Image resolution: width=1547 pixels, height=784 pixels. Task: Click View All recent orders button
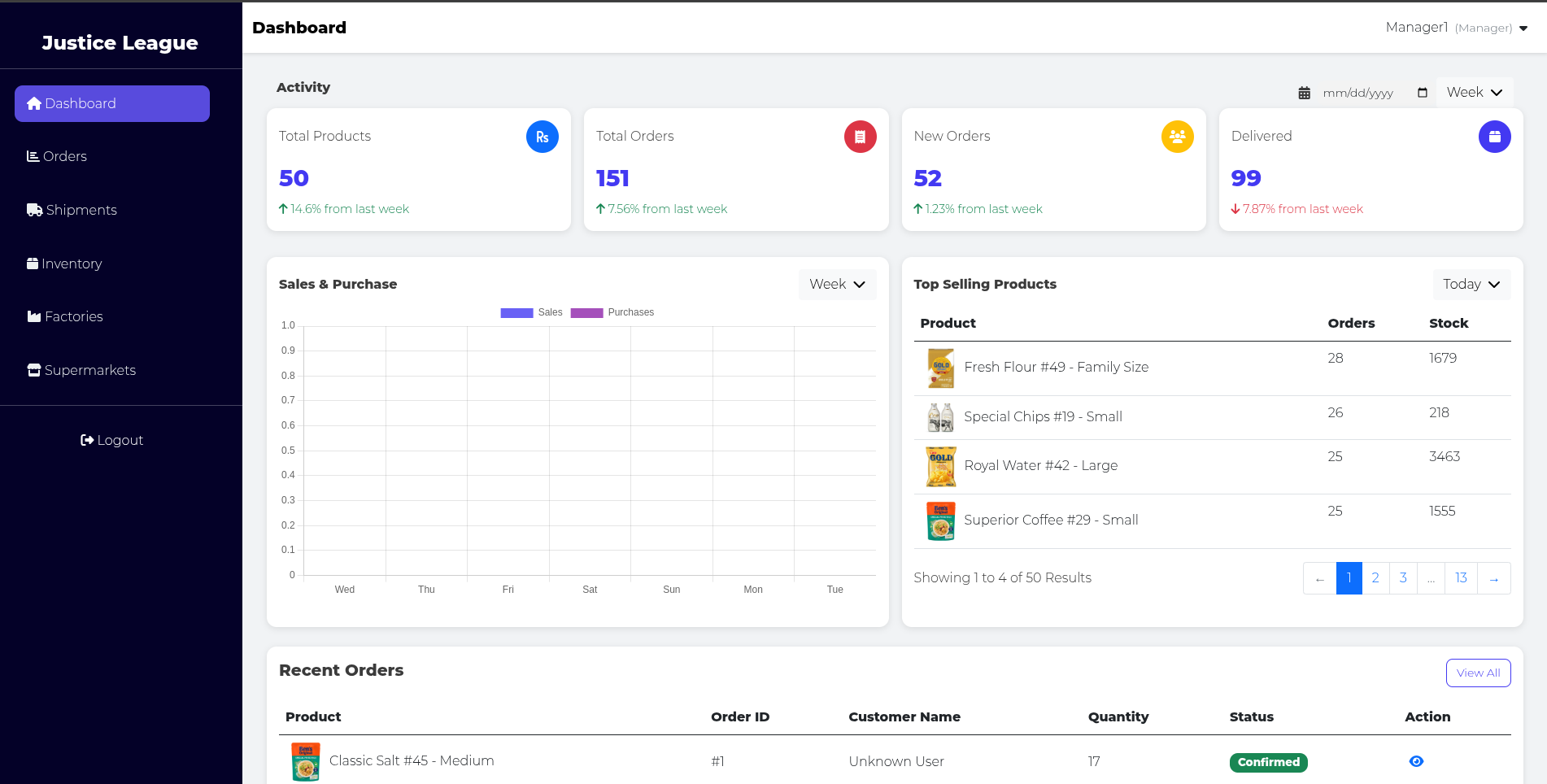(x=1478, y=673)
